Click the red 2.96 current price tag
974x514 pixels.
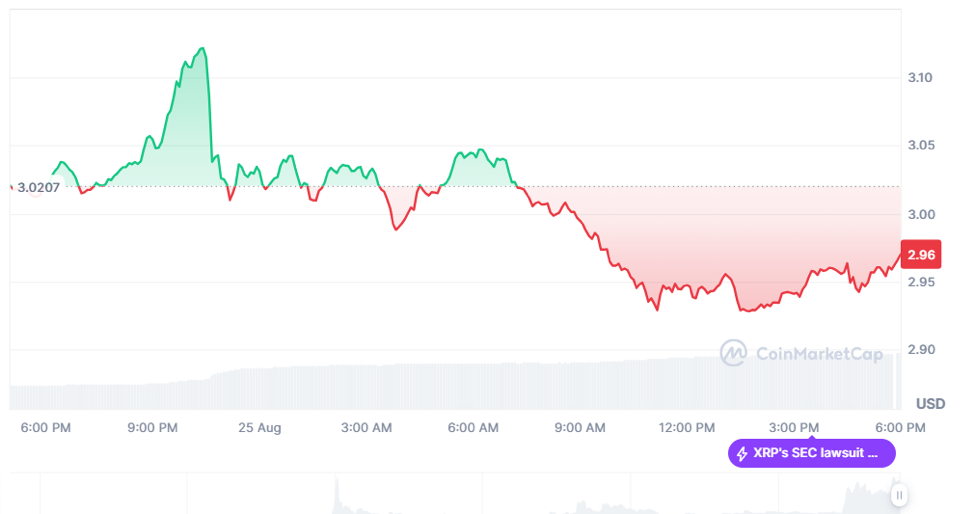pyautogui.click(x=920, y=255)
